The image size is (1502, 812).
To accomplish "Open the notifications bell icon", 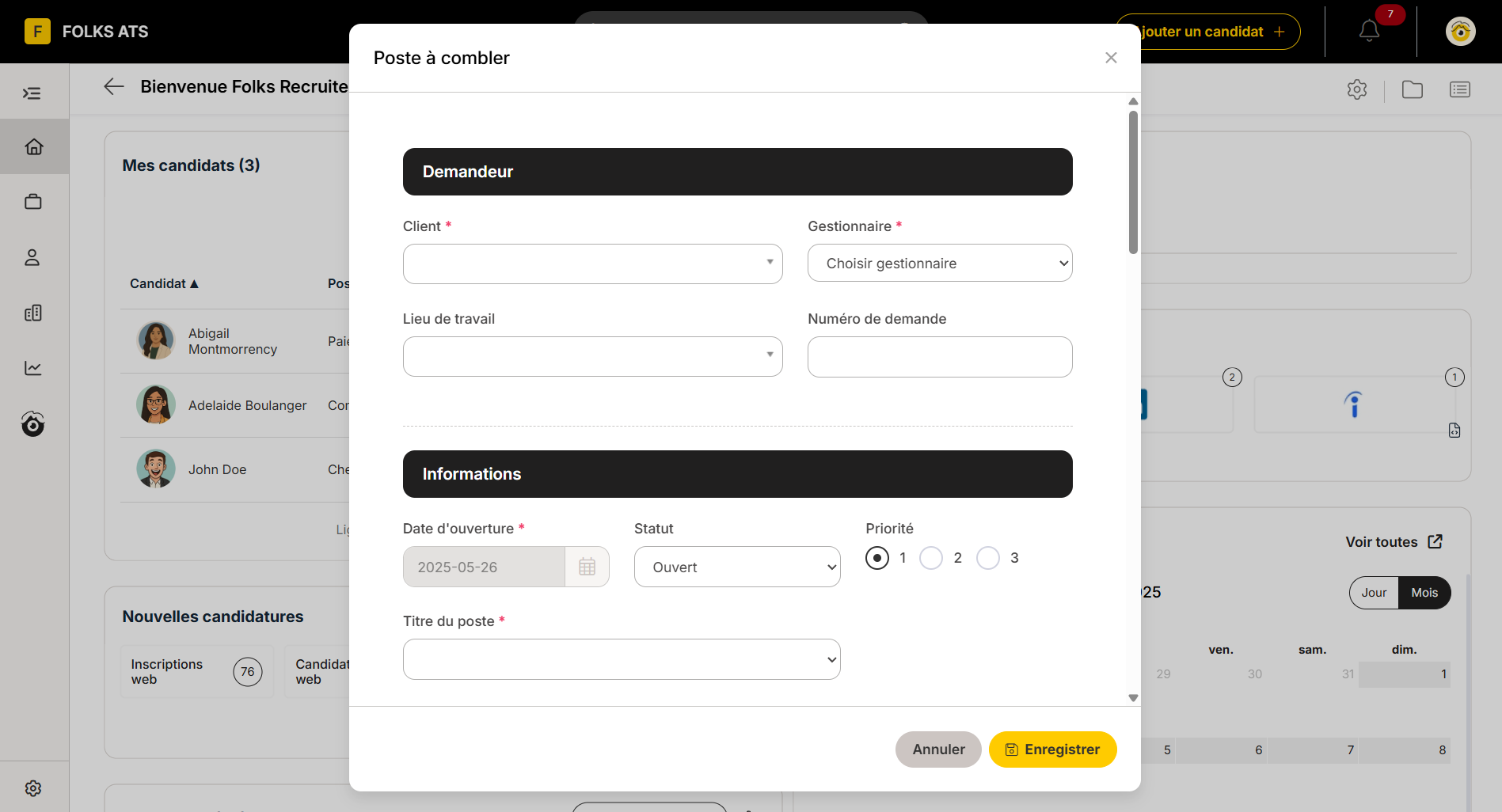I will click(x=1369, y=32).
